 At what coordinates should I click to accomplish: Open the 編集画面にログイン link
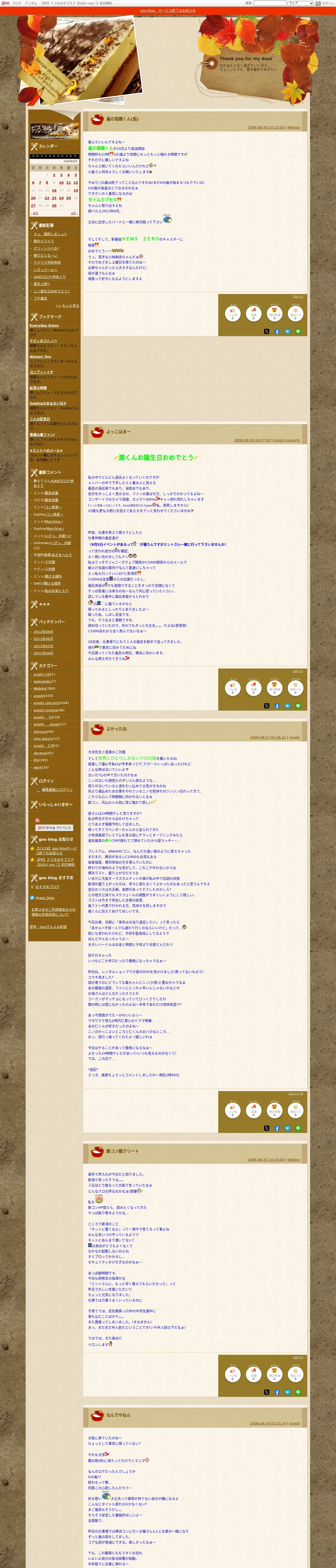tap(57, 789)
